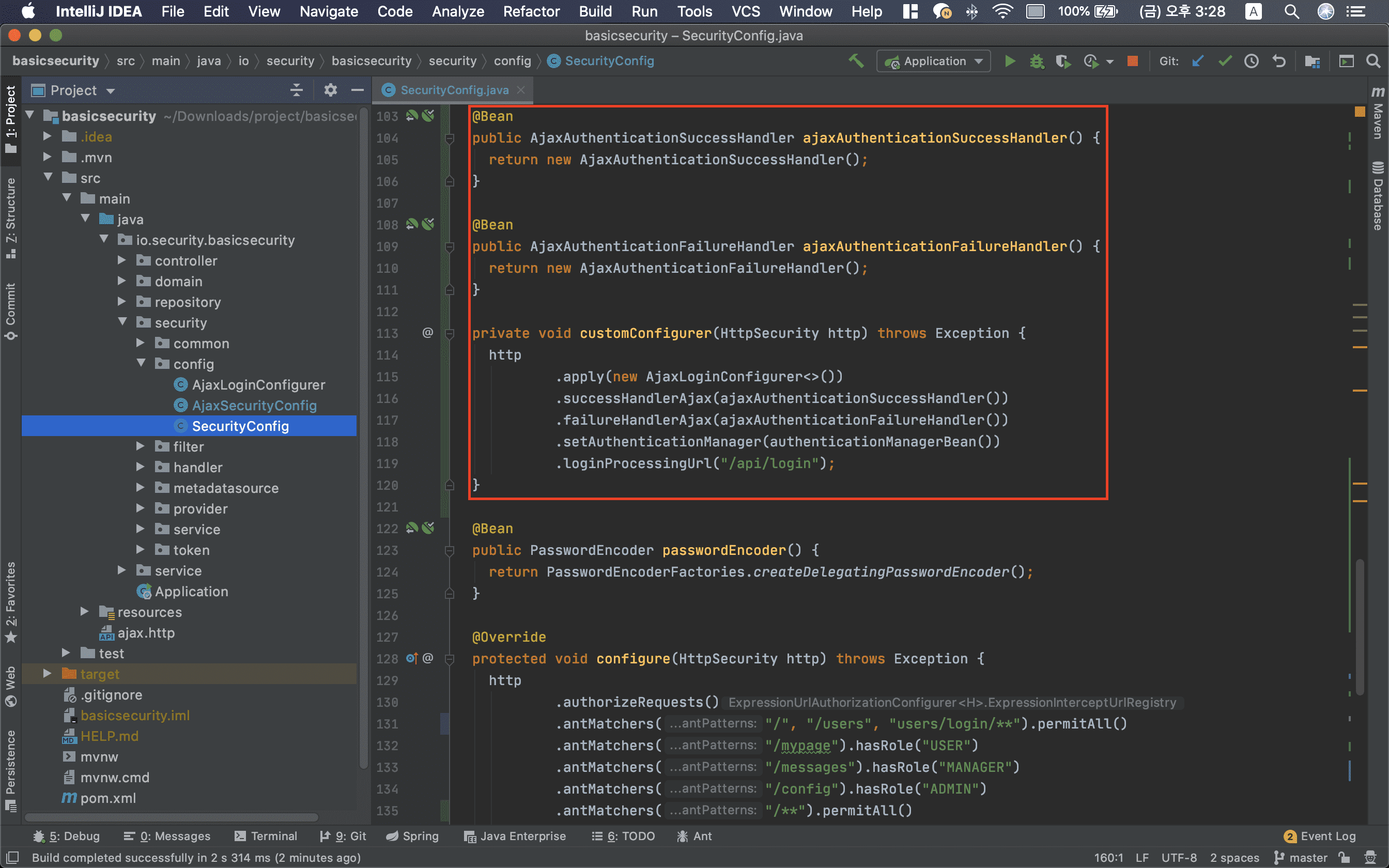This screenshot has height=868, width=1389.
Task: Expand the filter package folder
Action: click(141, 446)
